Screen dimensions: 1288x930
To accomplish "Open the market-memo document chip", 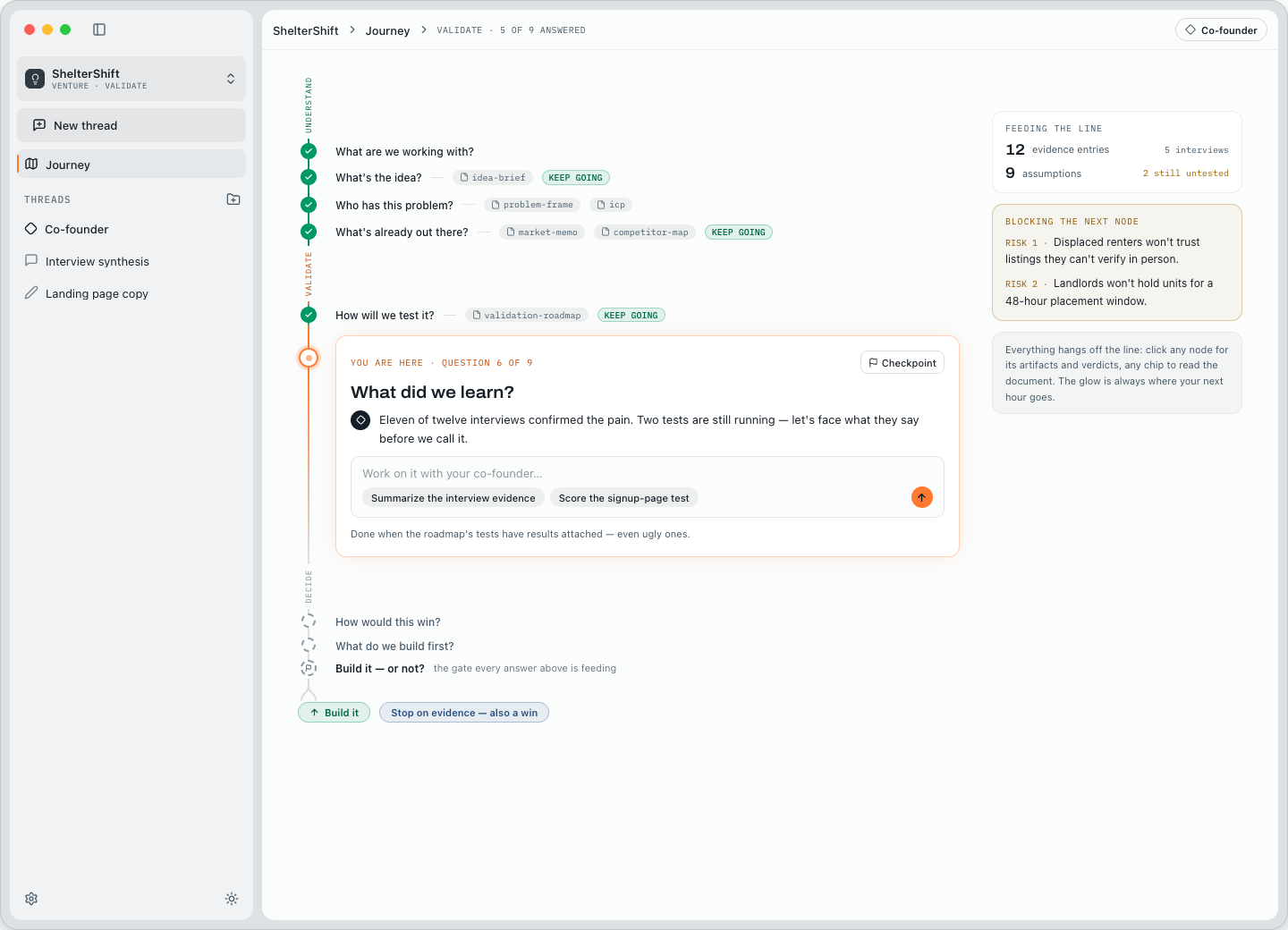I will pos(542,232).
